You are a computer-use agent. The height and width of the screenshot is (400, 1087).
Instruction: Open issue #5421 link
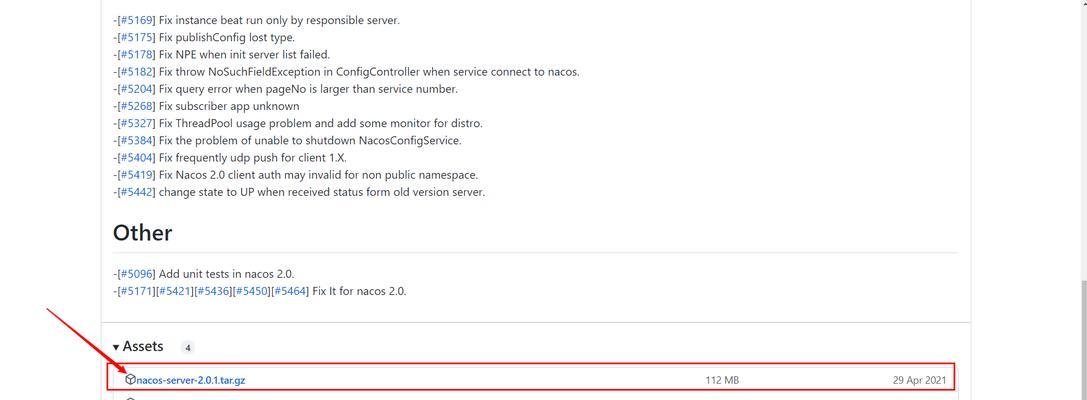pos(175,291)
